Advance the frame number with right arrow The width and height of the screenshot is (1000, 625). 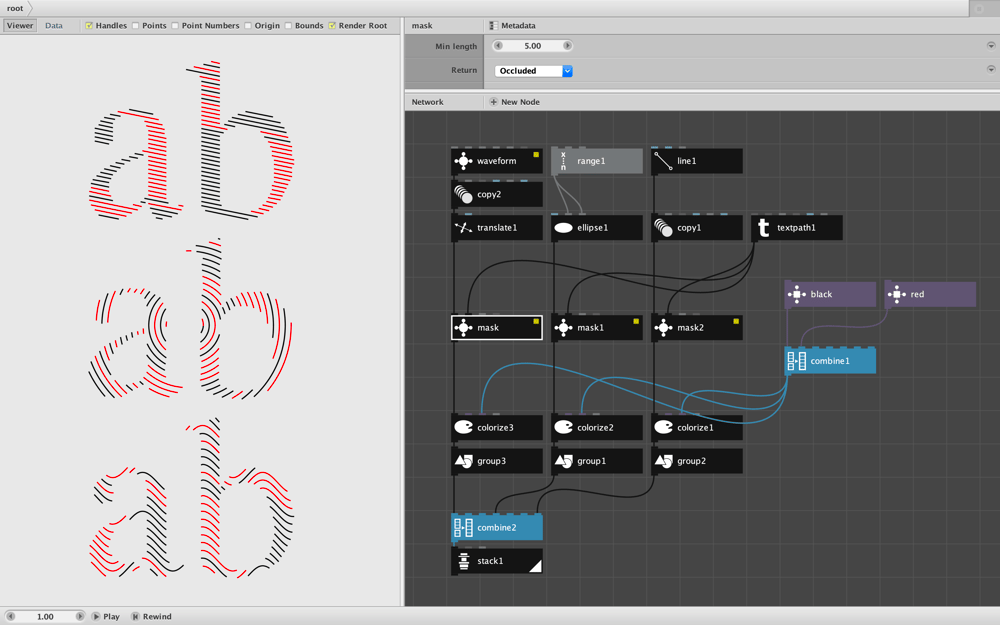click(x=80, y=617)
